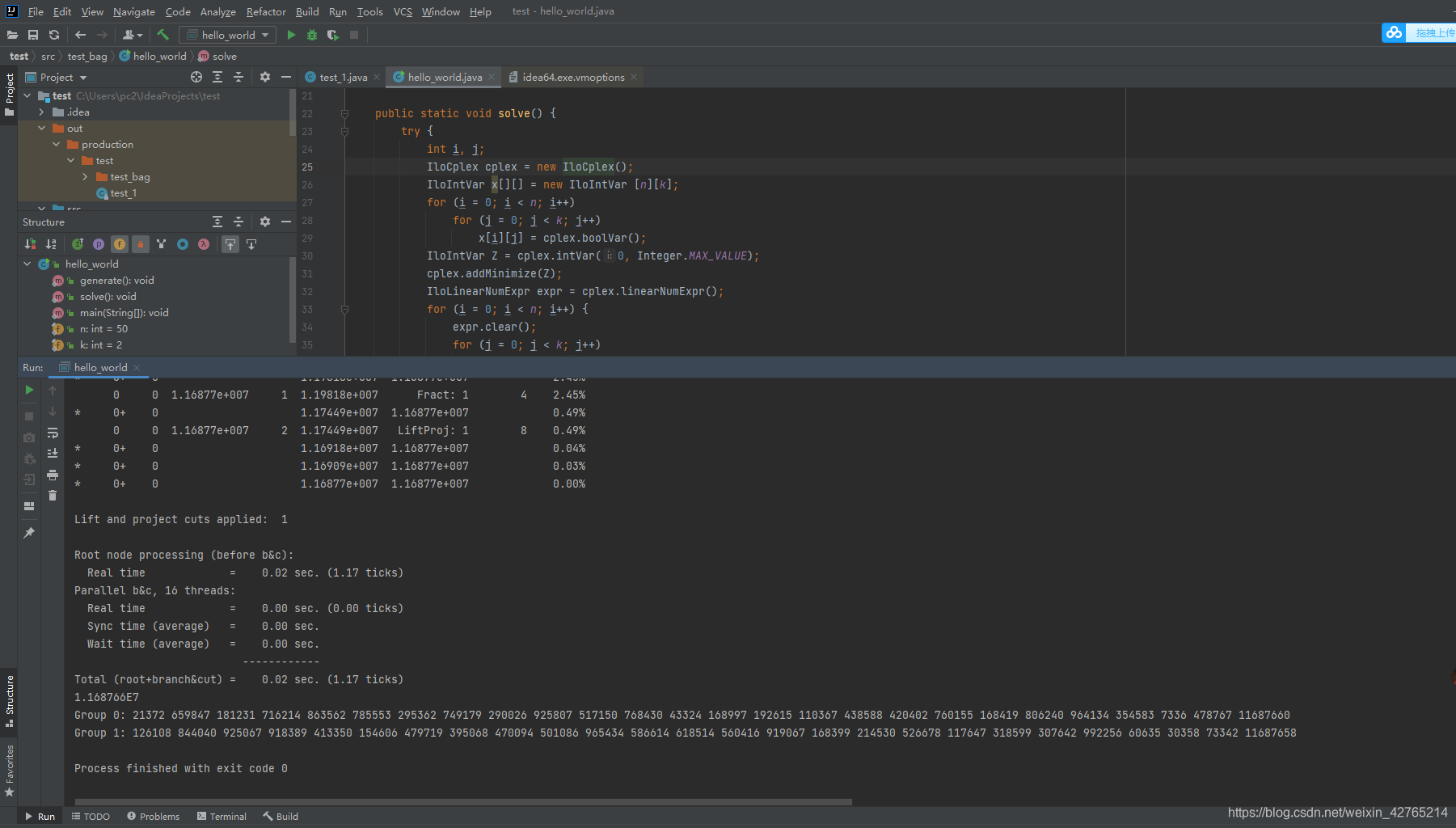
Task: Toggle Show Properties purple p filter
Action: coord(99,244)
